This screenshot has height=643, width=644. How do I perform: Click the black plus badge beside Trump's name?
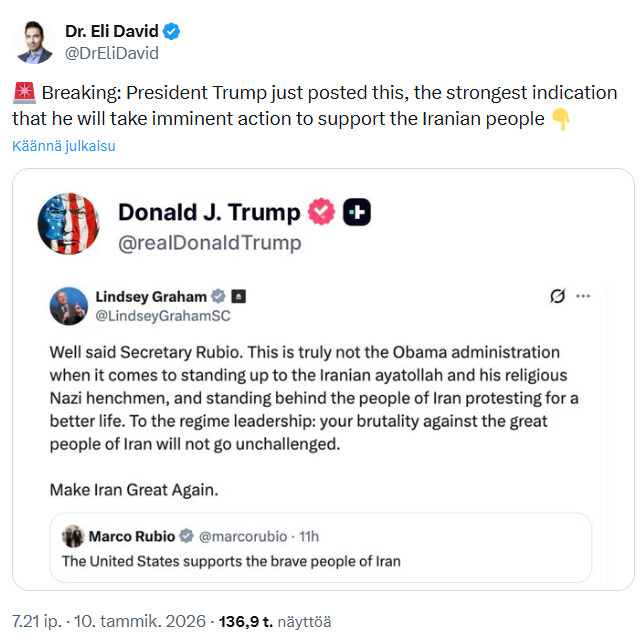tap(357, 212)
